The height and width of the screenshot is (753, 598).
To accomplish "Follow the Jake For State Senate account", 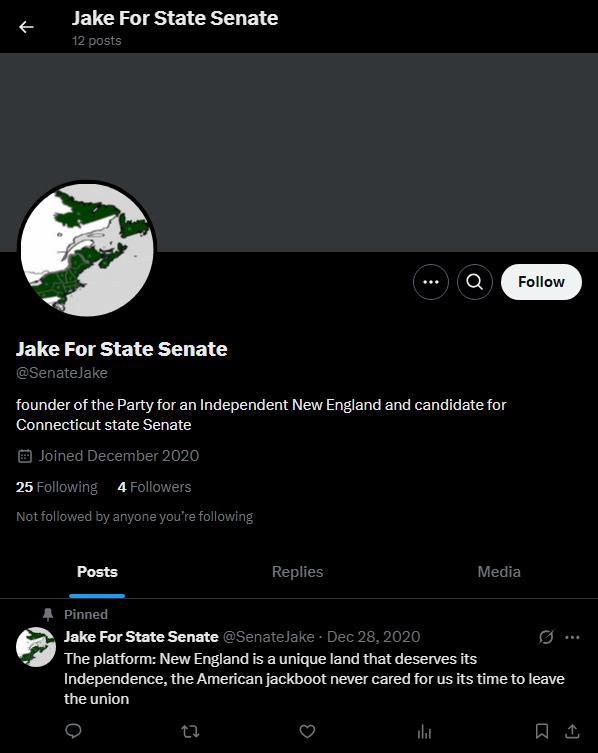I will 541,282.
